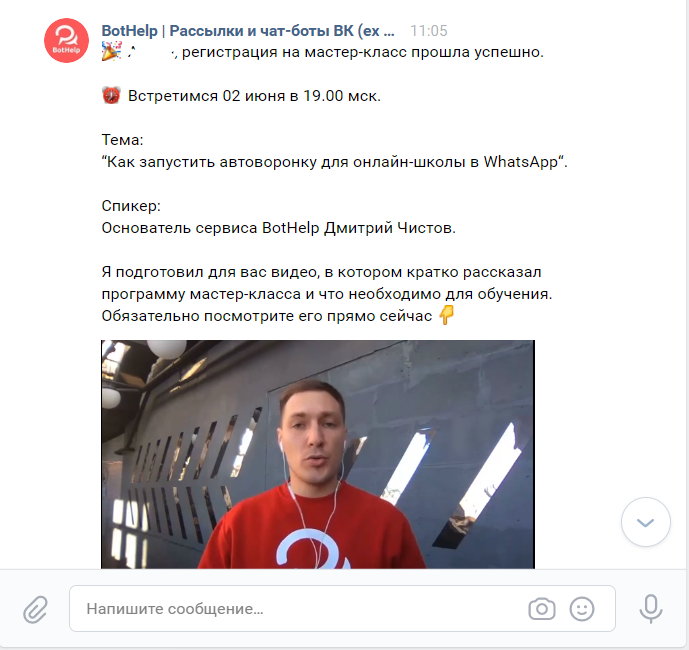This screenshot has height=650, width=689.
Task: Open the emoji smiley picker
Action: 582,609
